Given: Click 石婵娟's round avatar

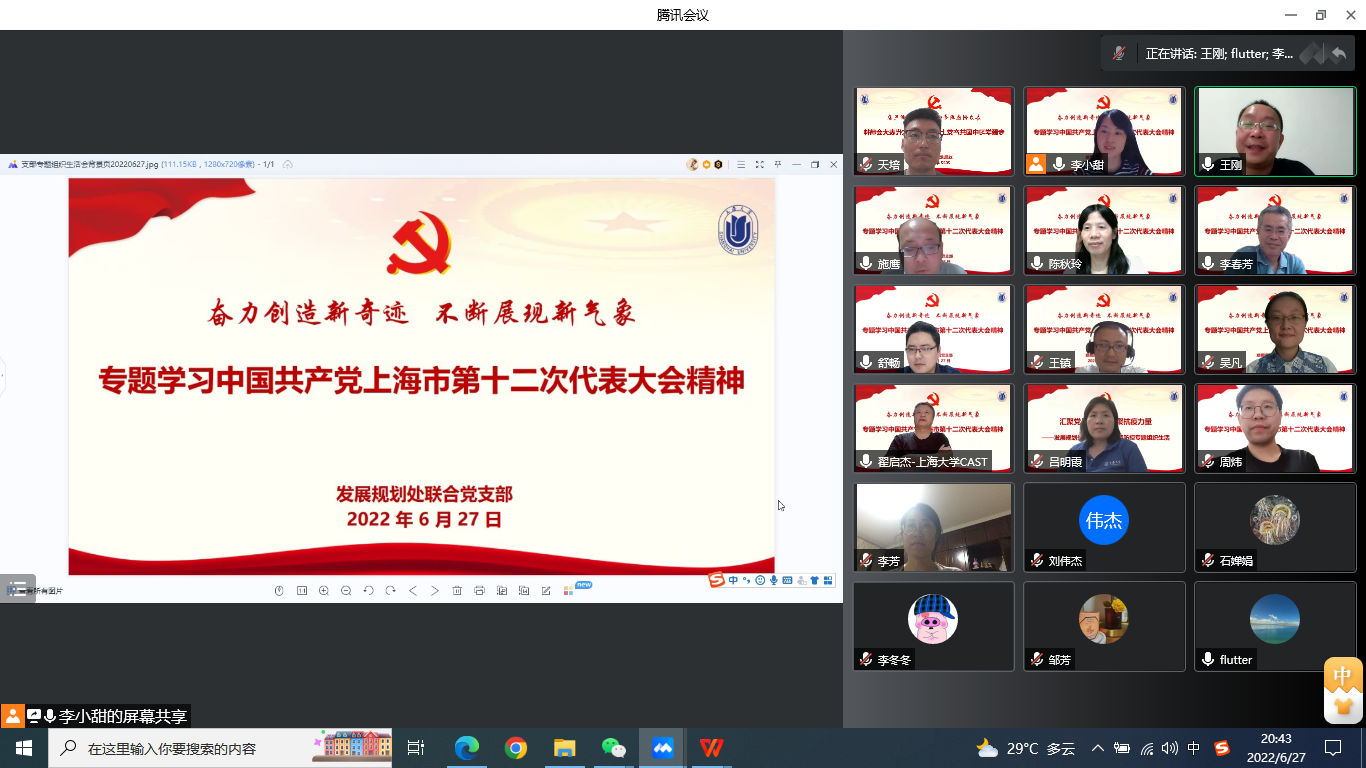Looking at the screenshot, I should [x=1275, y=520].
